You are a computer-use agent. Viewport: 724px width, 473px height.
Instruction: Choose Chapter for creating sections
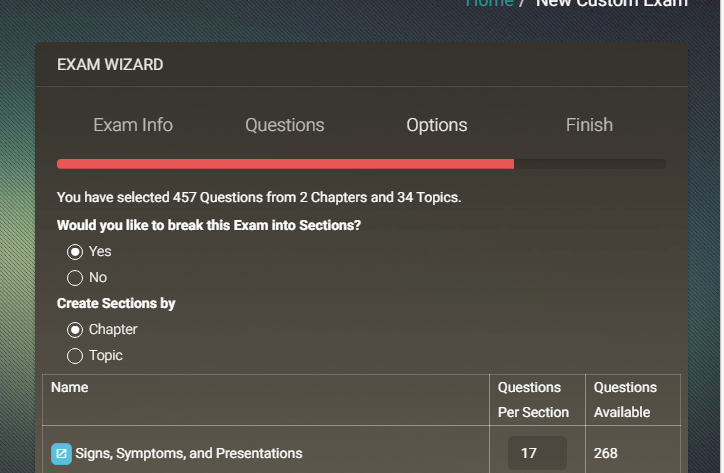(75, 330)
